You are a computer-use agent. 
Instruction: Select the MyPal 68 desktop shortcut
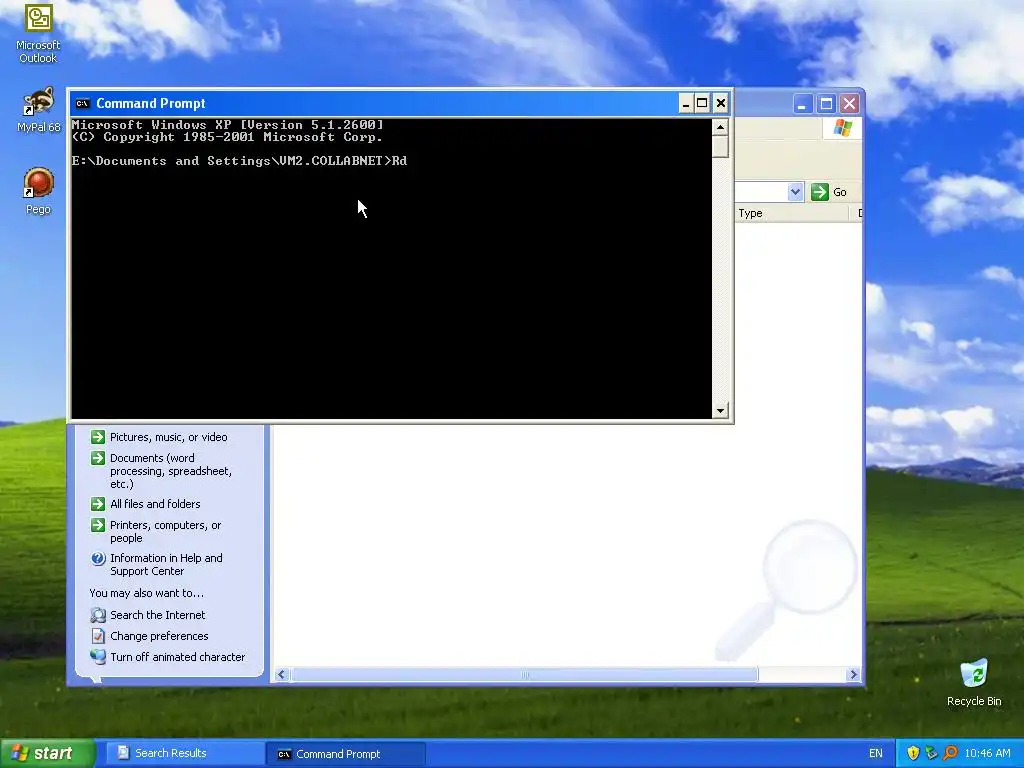pos(38,109)
